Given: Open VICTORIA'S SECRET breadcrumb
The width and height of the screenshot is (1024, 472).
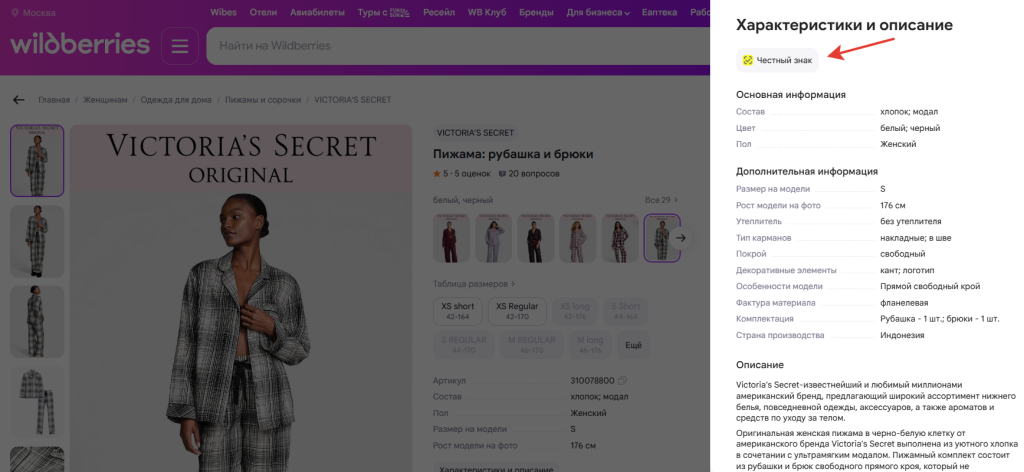Looking at the screenshot, I should click(x=353, y=100).
